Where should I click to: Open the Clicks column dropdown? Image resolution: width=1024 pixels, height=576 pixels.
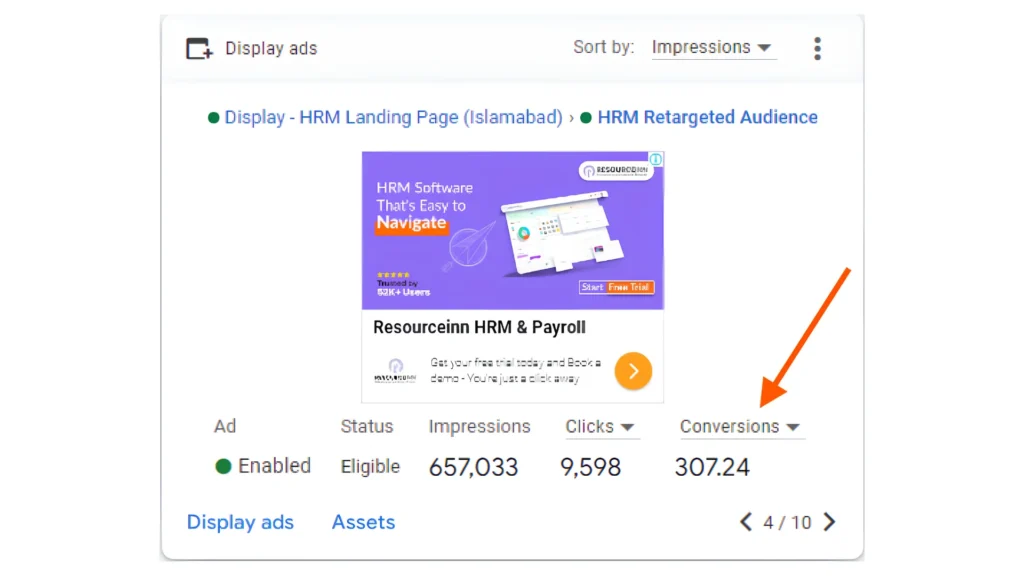pos(600,426)
